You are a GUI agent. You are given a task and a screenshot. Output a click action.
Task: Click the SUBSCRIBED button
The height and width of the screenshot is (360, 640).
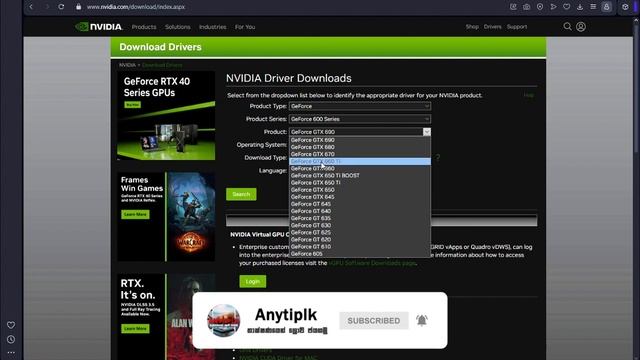pos(373,321)
